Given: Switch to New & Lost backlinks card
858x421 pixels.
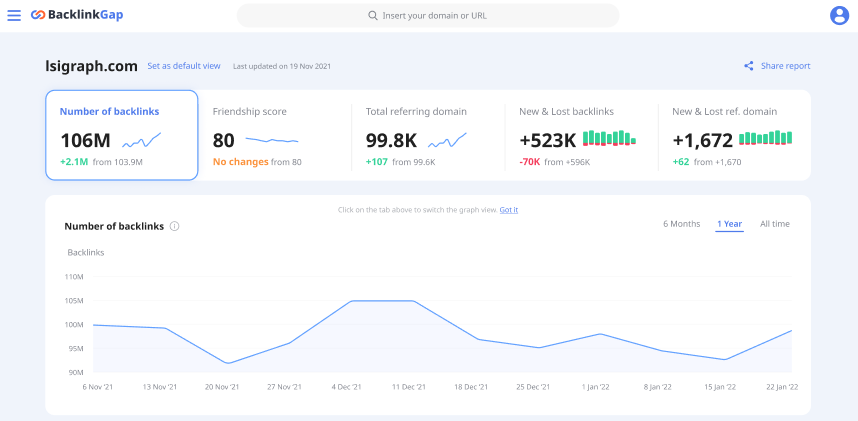Looking at the screenshot, I should 581,135.
